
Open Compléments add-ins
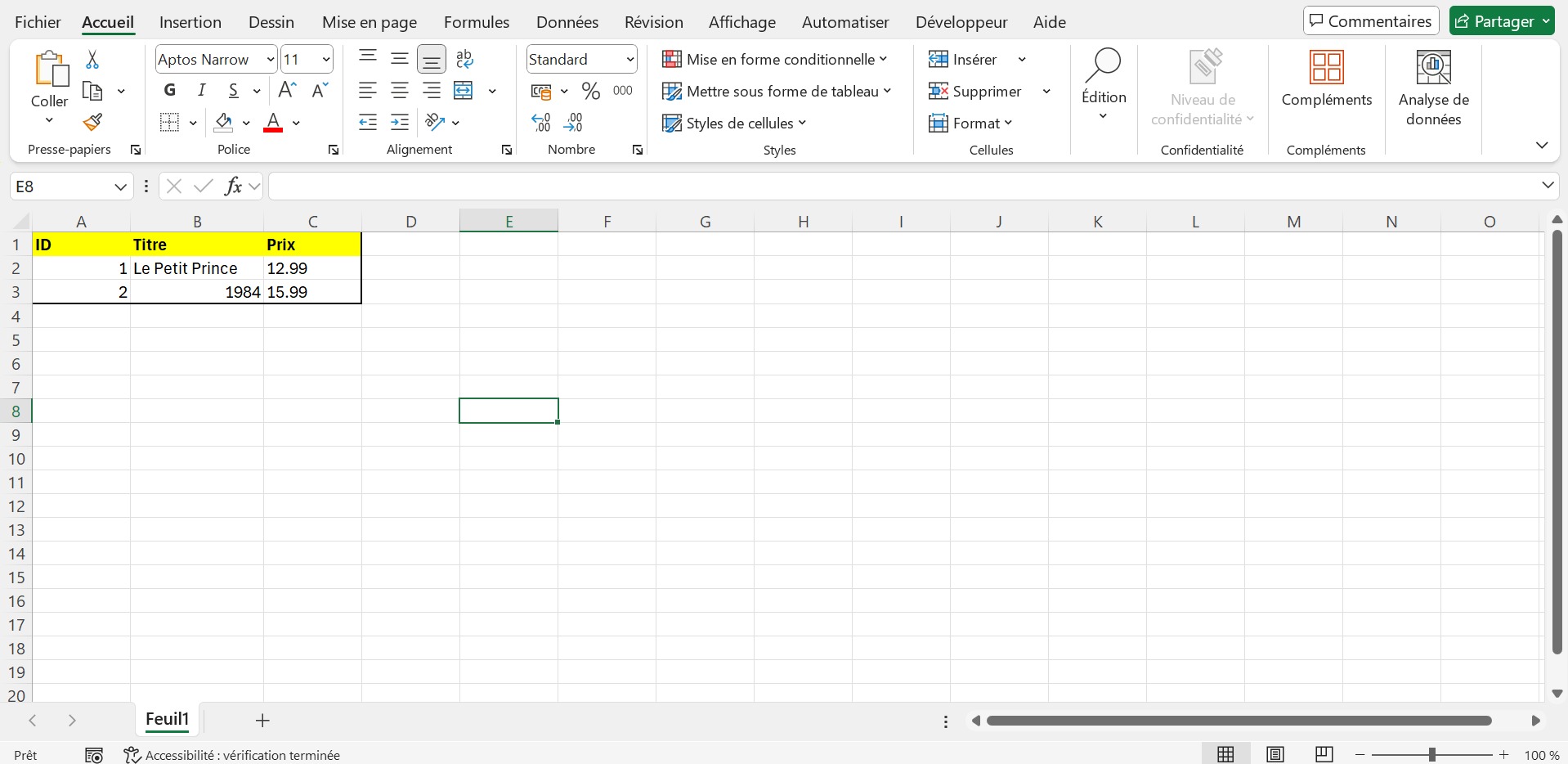pos(1327,79)
